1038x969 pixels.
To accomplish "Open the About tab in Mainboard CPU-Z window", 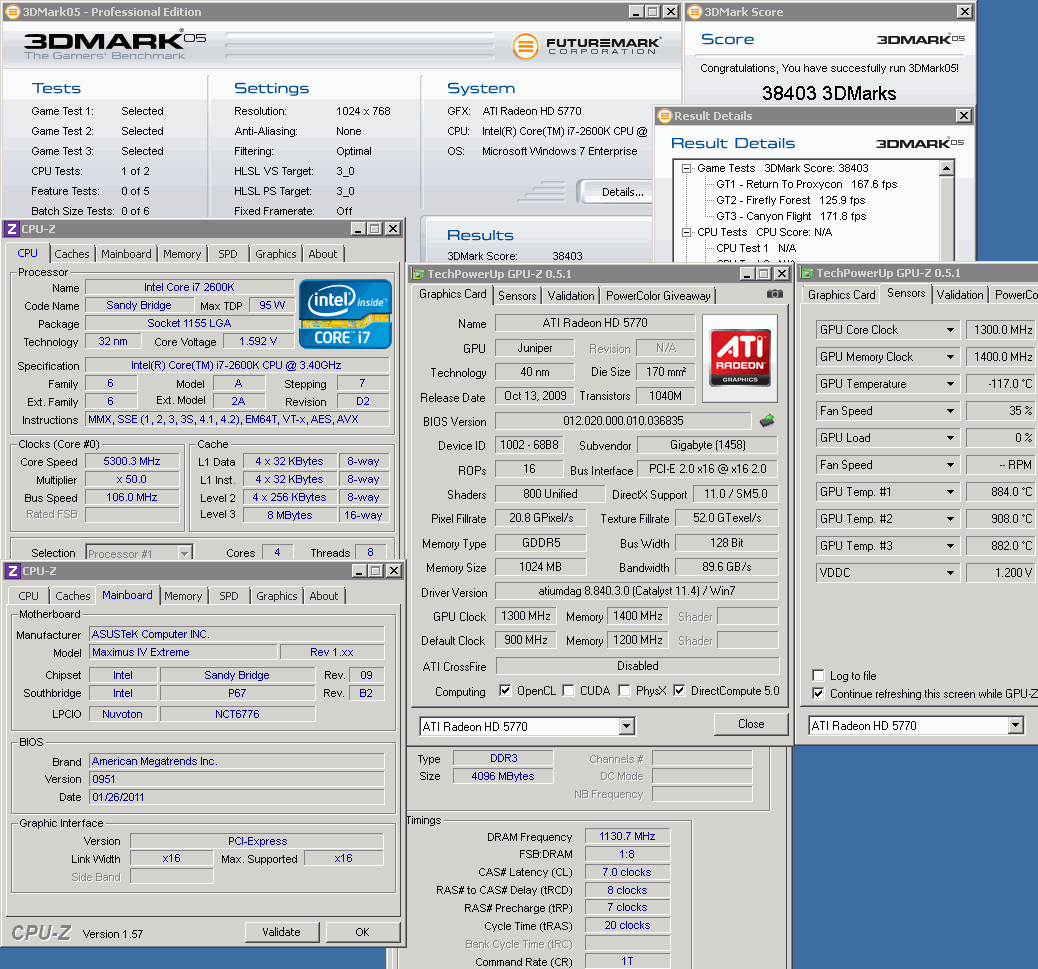I will [x=324, y=596].
